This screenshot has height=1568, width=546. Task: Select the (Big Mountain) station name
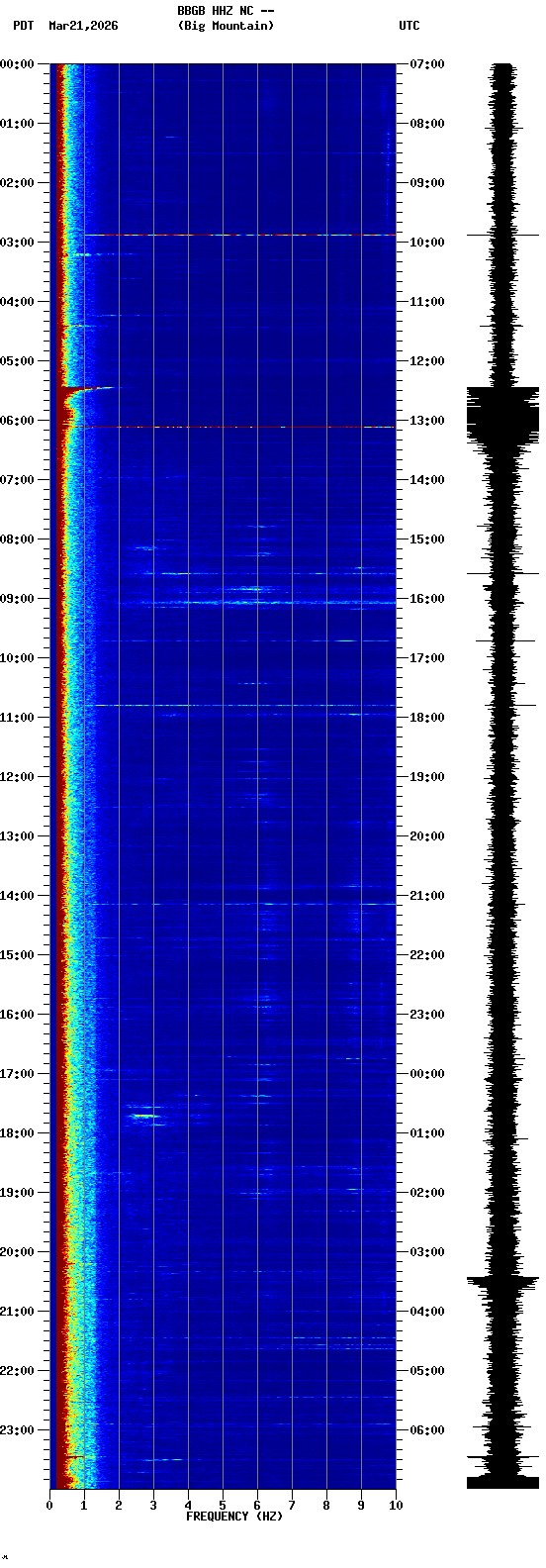coord(226,26)
